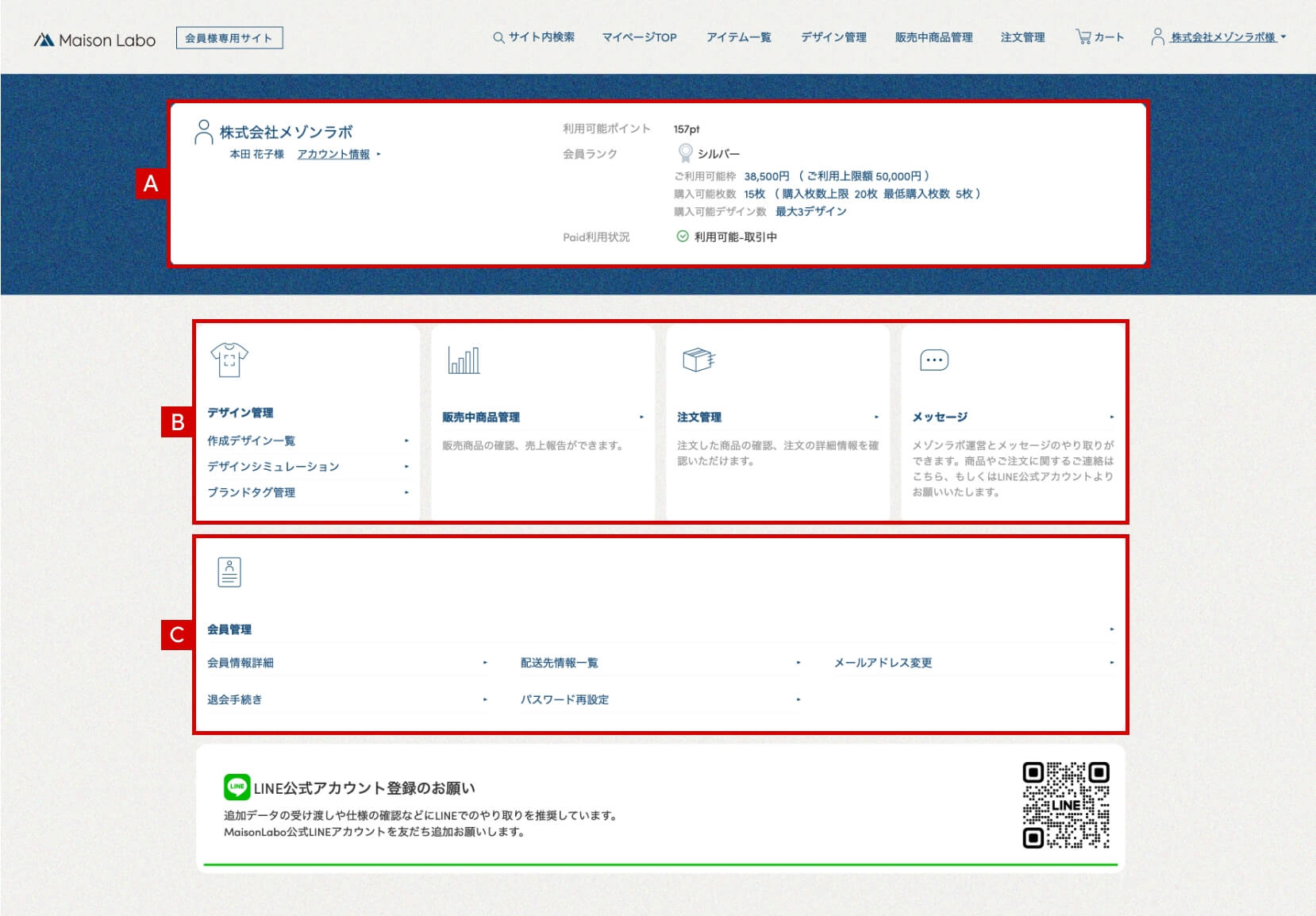
Task: Click the 最大3デザイン value
Action: coord(811,211)
